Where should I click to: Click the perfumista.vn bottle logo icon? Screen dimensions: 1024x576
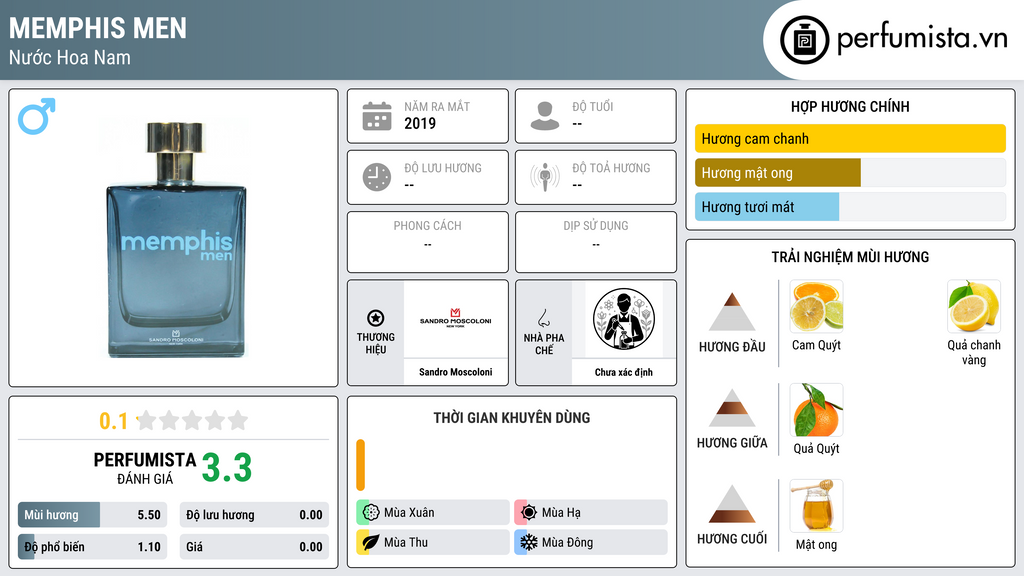point(804,40)
